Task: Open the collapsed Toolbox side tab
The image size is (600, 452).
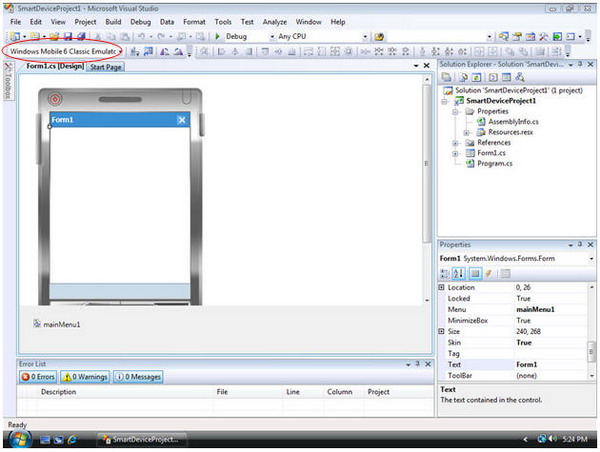Action: 8,80
